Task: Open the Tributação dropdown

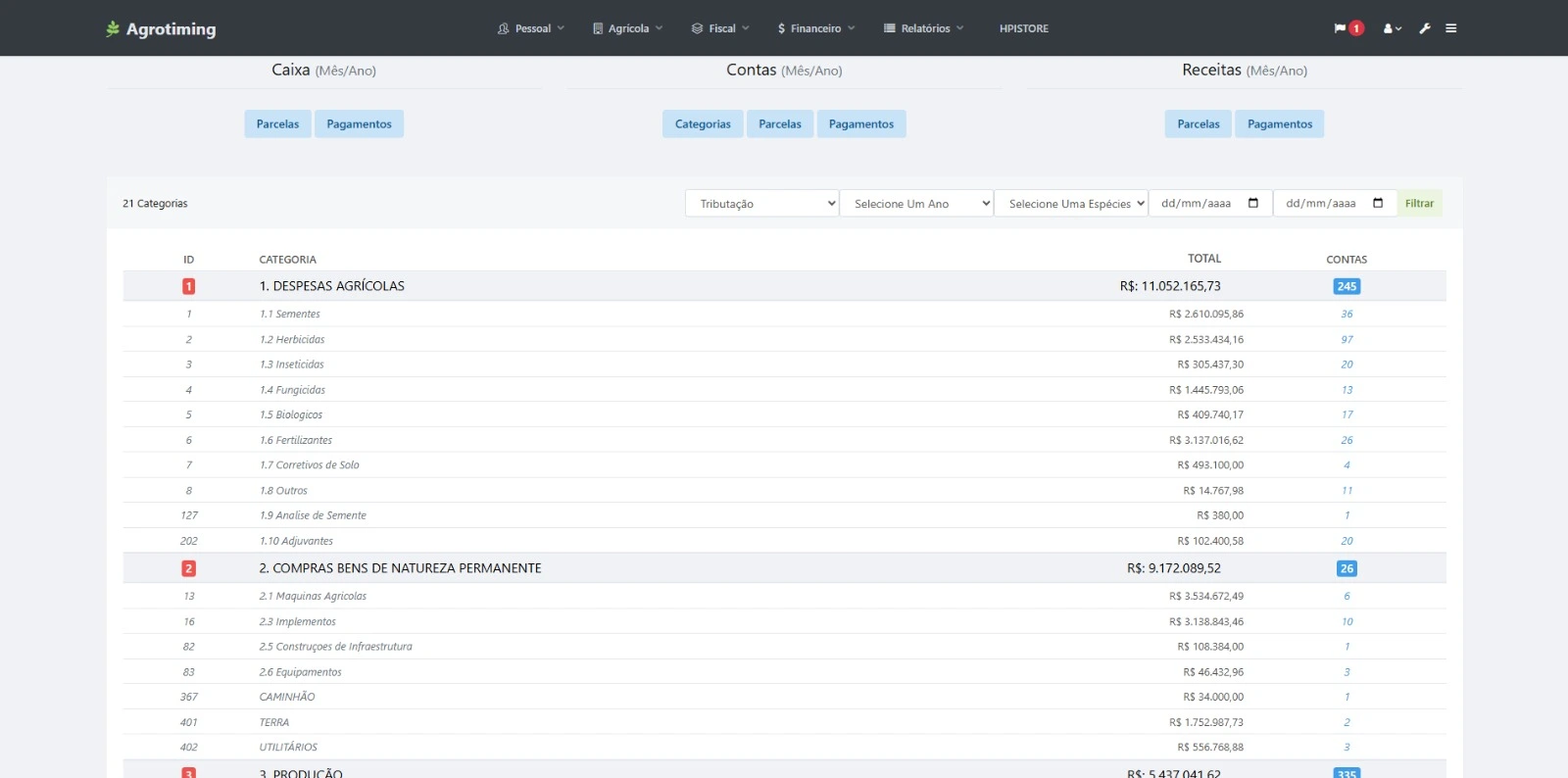Action: [762, 204]
